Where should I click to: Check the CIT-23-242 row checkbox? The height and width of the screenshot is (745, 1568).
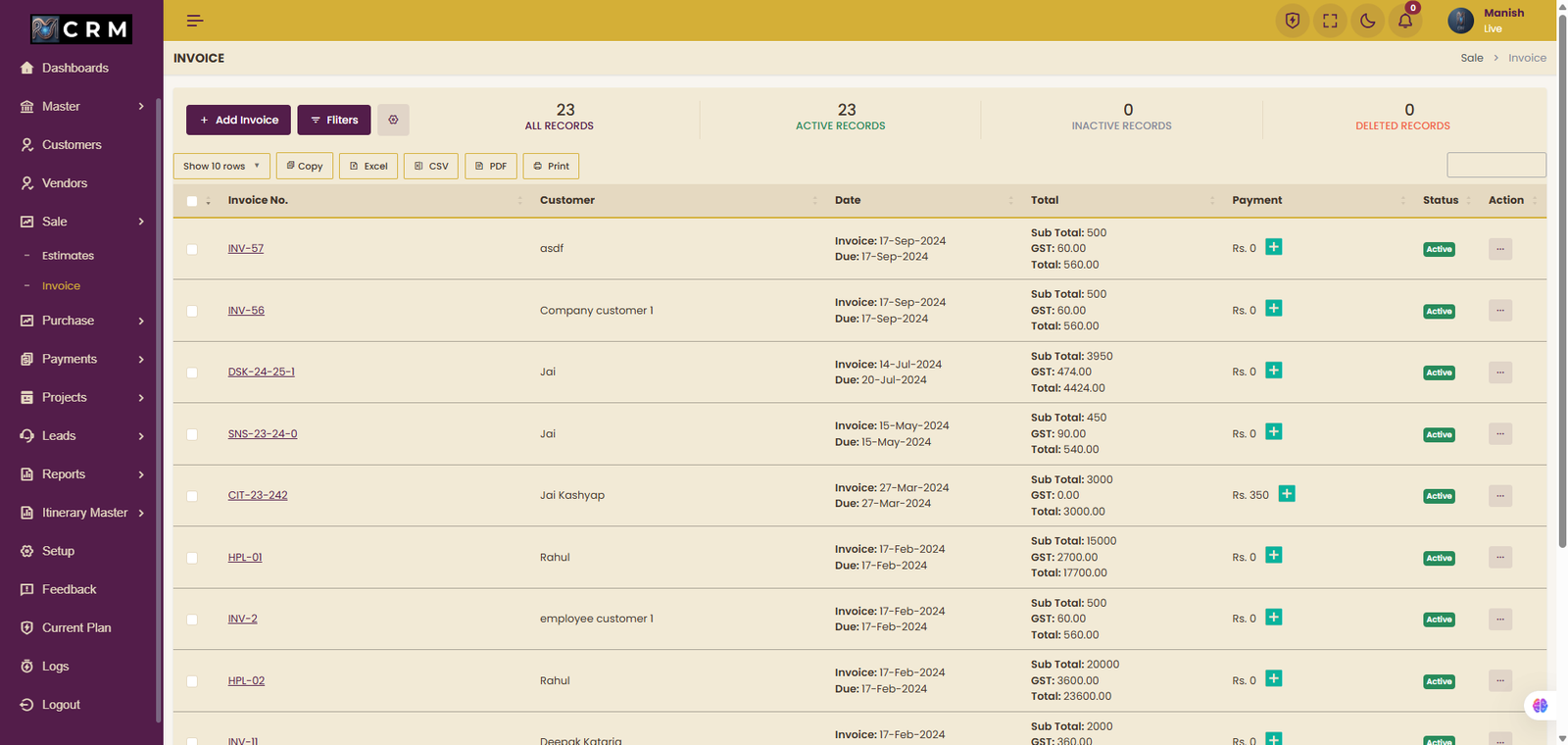tap(192, 496)
